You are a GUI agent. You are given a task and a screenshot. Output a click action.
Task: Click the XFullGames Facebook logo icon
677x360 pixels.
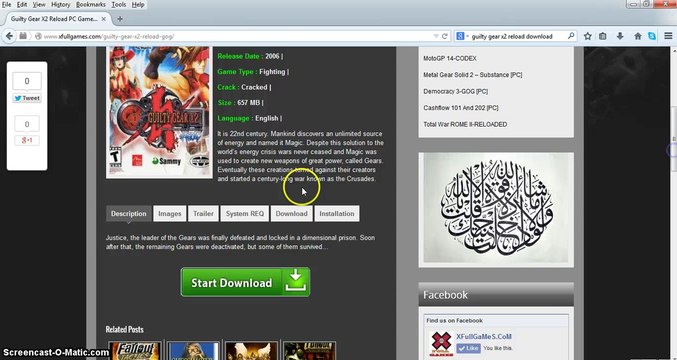(x=441, y=344)
